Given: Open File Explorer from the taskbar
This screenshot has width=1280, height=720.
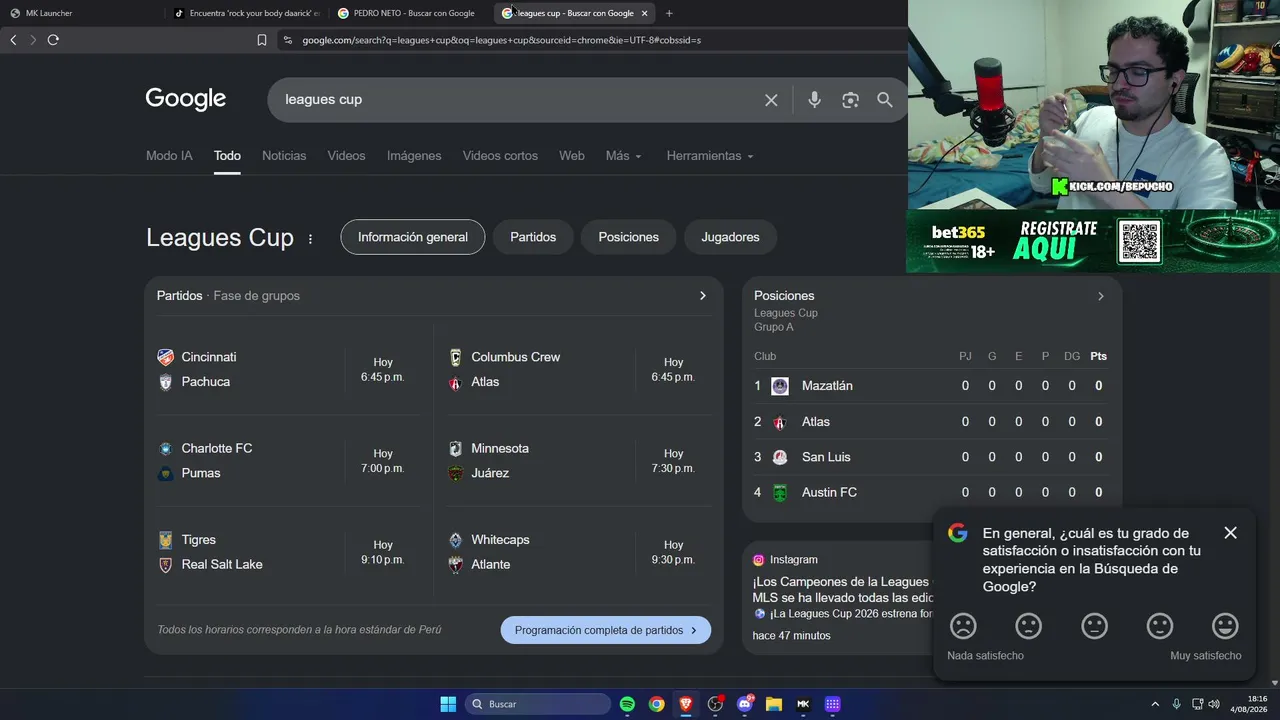Looking at the screenshot, I should click(774, 704).
